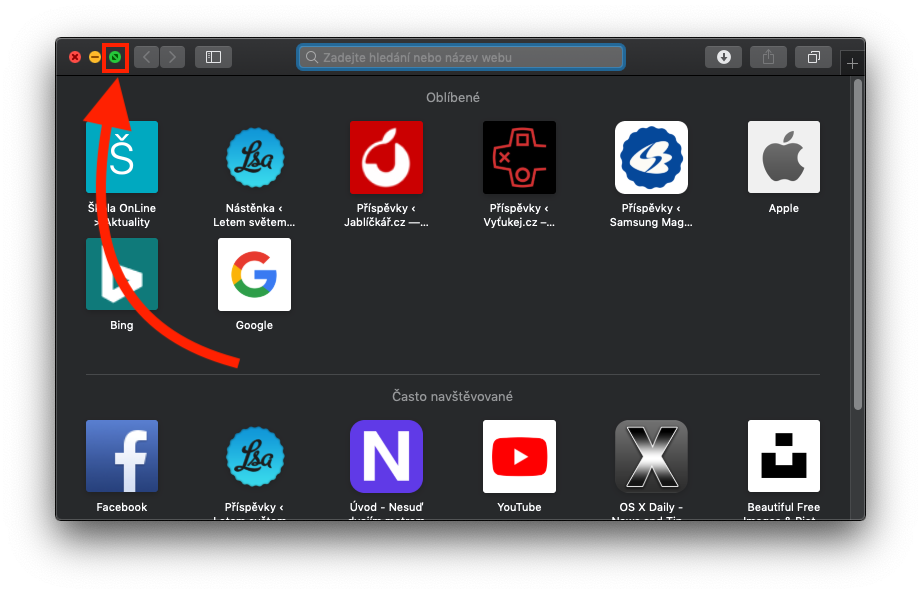Viewport: 921px width, 594px height.
Task: Open the Share button in toolbar
Action: tap(768, 57)
